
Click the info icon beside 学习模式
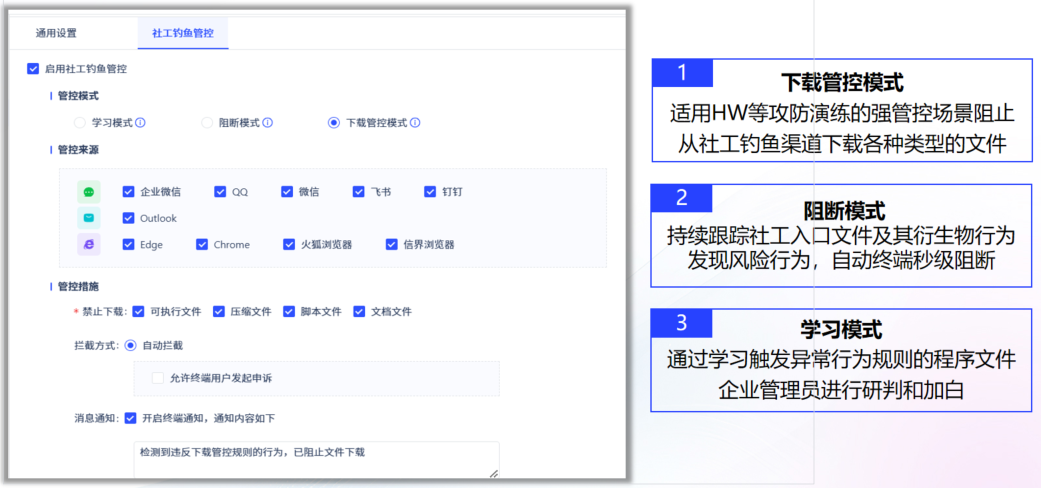pos(141,123)
